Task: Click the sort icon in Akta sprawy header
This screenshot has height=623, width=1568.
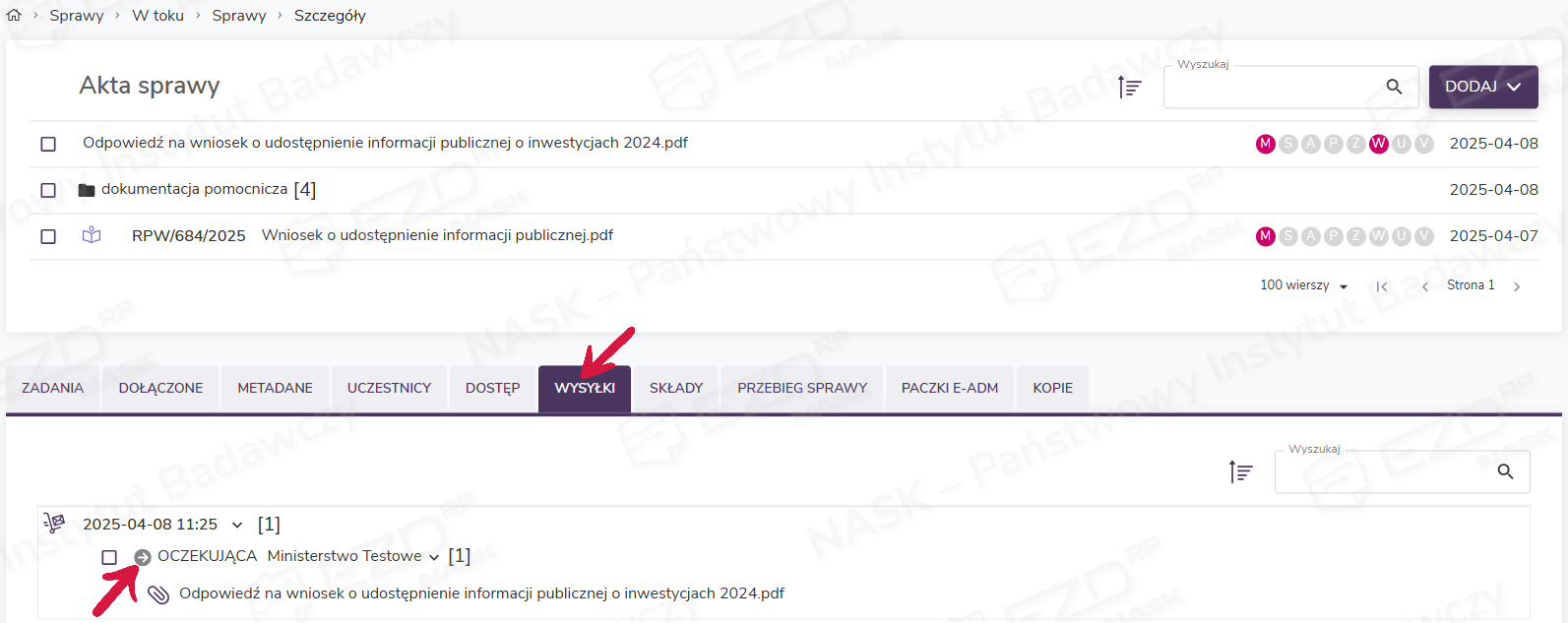Action: pos(1129,88)
